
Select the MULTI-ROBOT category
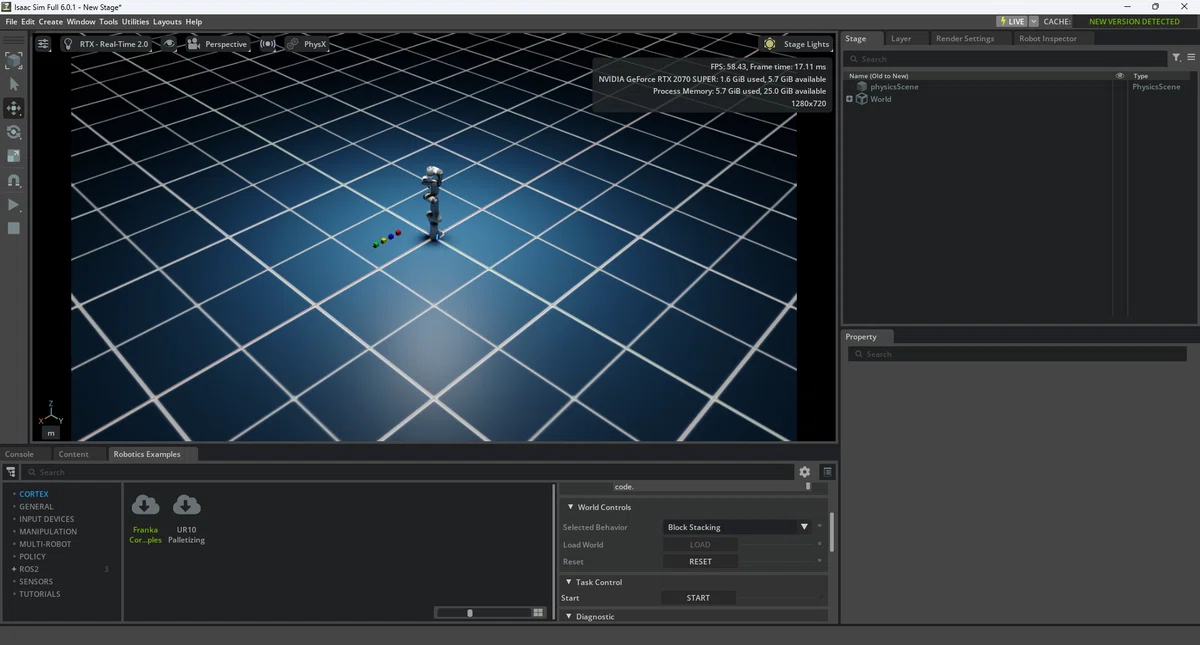point(46,544)
